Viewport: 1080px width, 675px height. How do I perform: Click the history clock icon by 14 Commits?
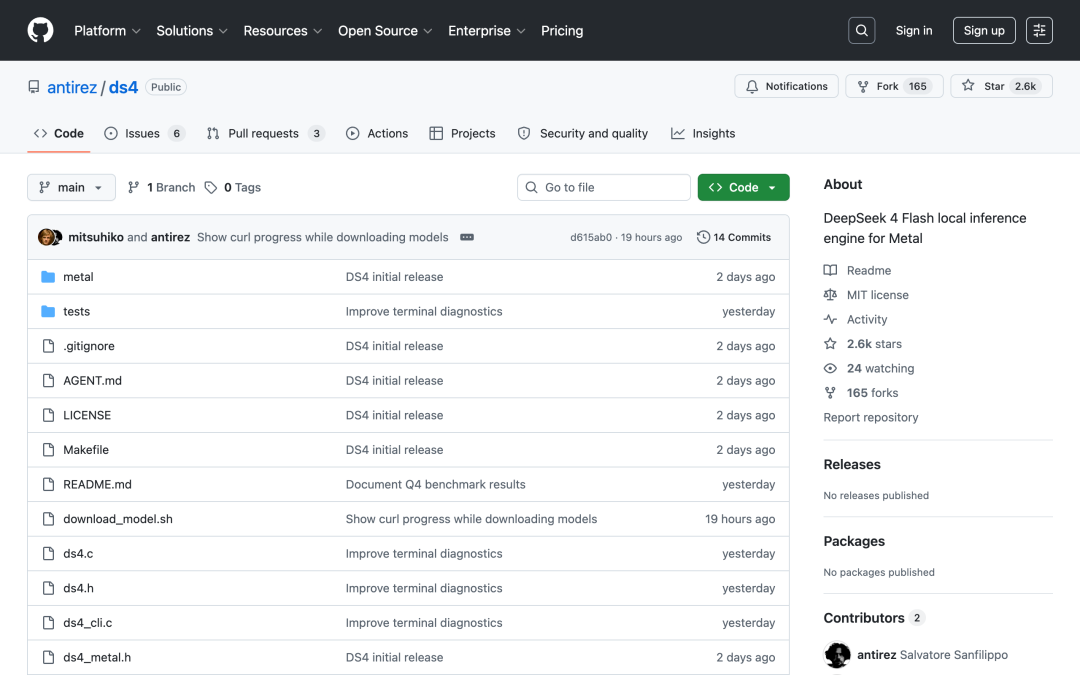pos(703,237)
